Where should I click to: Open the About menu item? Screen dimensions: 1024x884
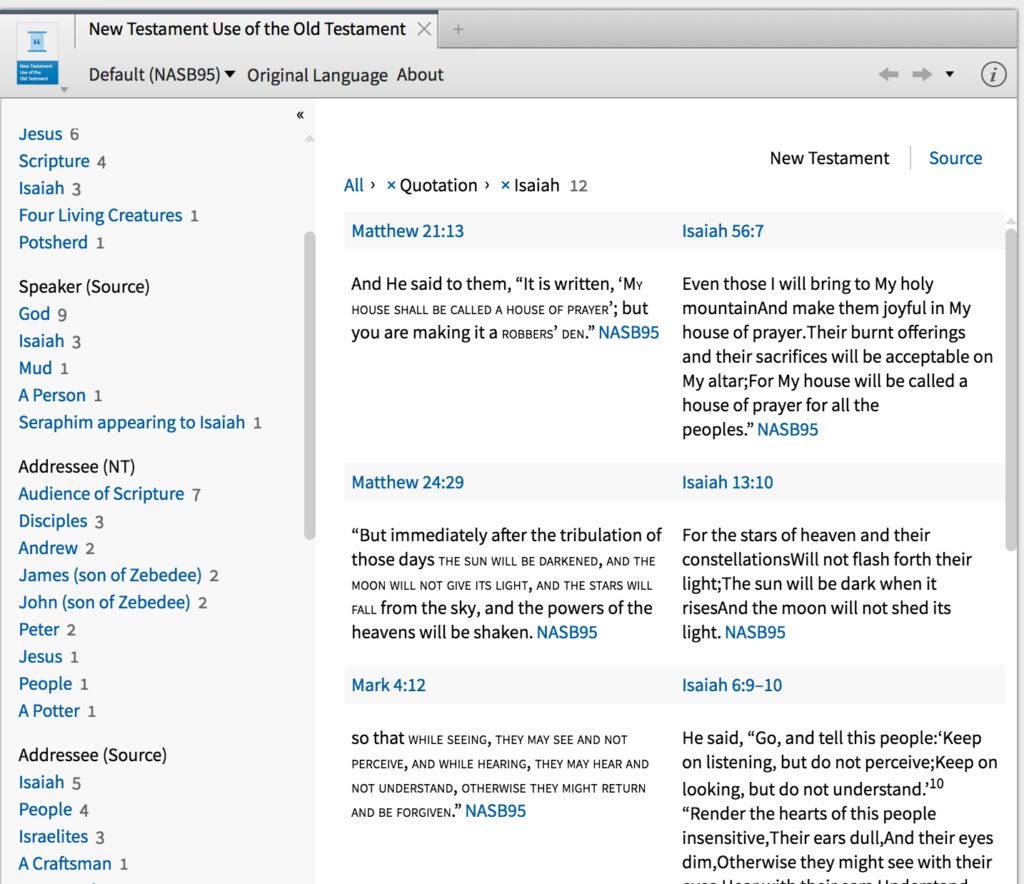[x=419, y=75]
